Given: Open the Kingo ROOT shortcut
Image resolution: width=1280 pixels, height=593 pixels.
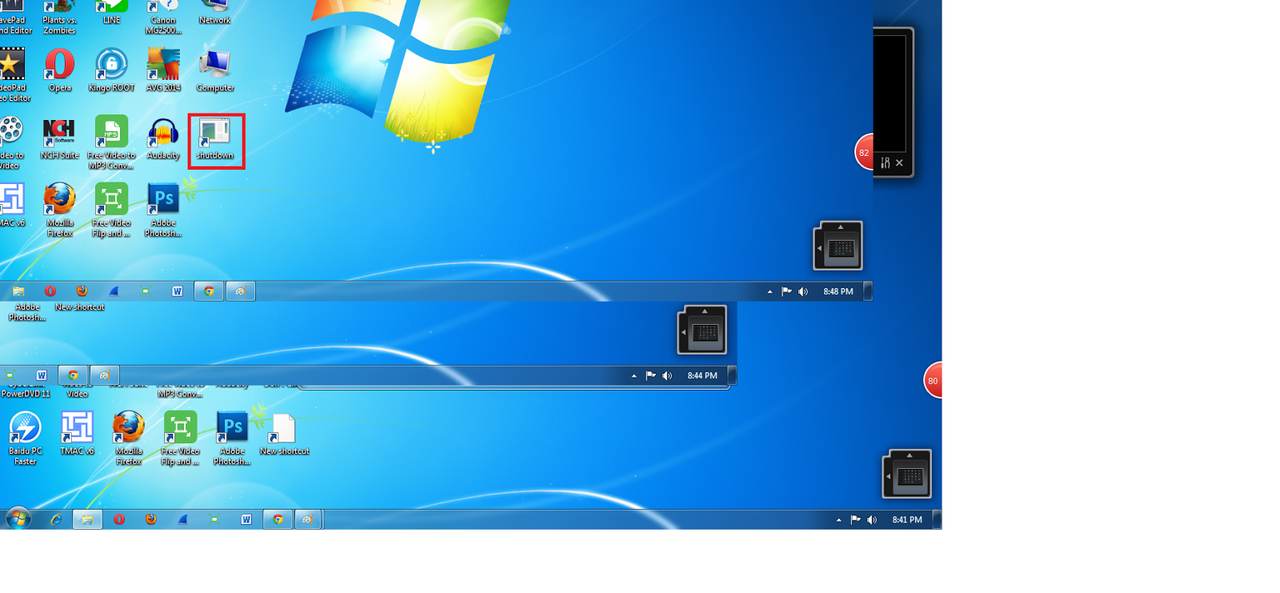Looking at the screenshot, I should pos(111,70).
